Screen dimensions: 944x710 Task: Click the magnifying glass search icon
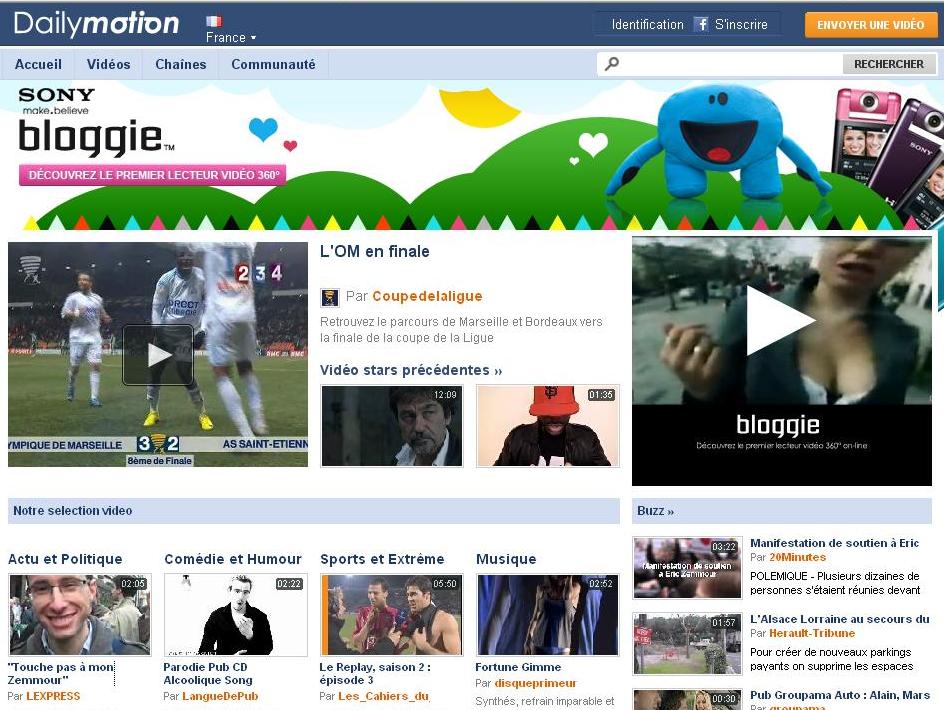point(612,64)
